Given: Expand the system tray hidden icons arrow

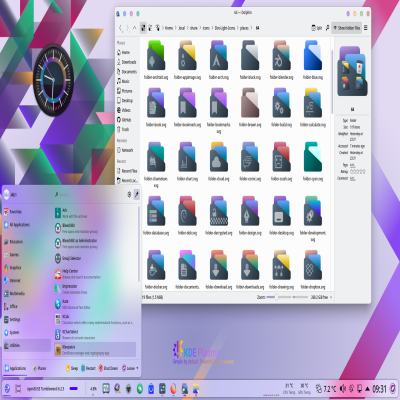Looking at the screenshot, I should pos(368,389).
